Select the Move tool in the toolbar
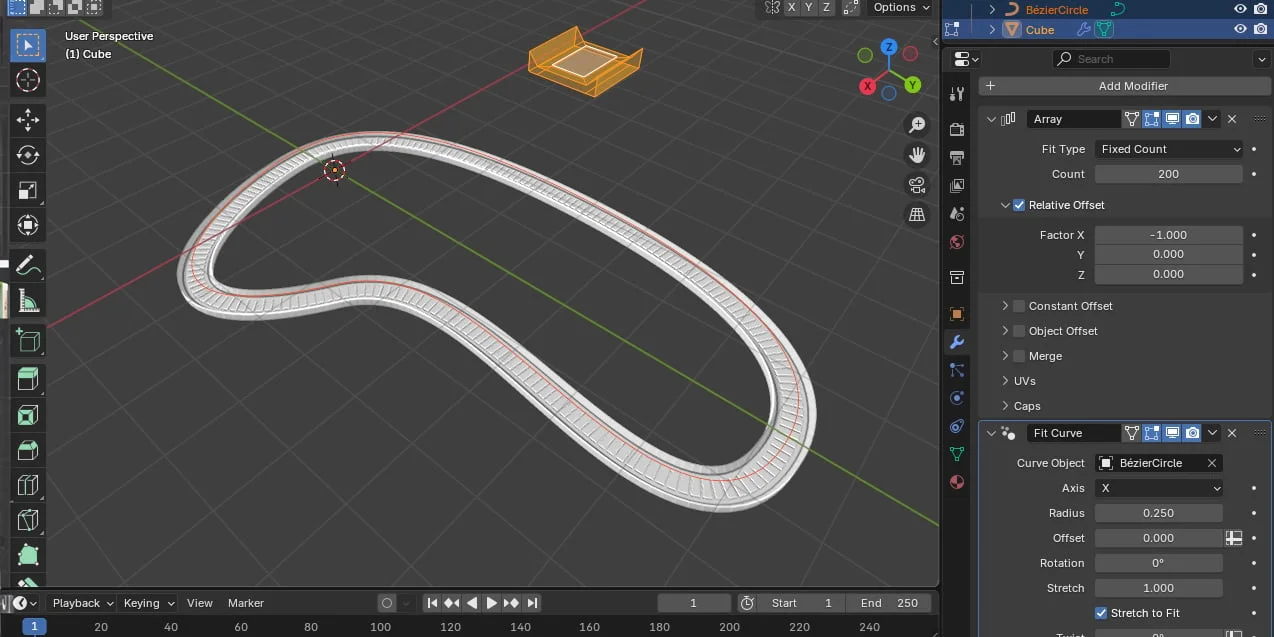Image resolution: width=1274 pixels, height=637 pixels. click(x=28, y=118)
